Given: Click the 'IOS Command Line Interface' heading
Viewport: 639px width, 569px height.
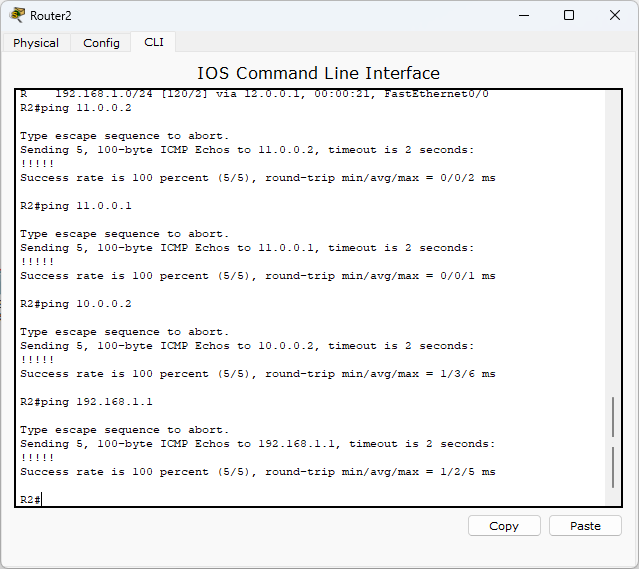Looking at the screenshot, I should [x=318, y=73].
